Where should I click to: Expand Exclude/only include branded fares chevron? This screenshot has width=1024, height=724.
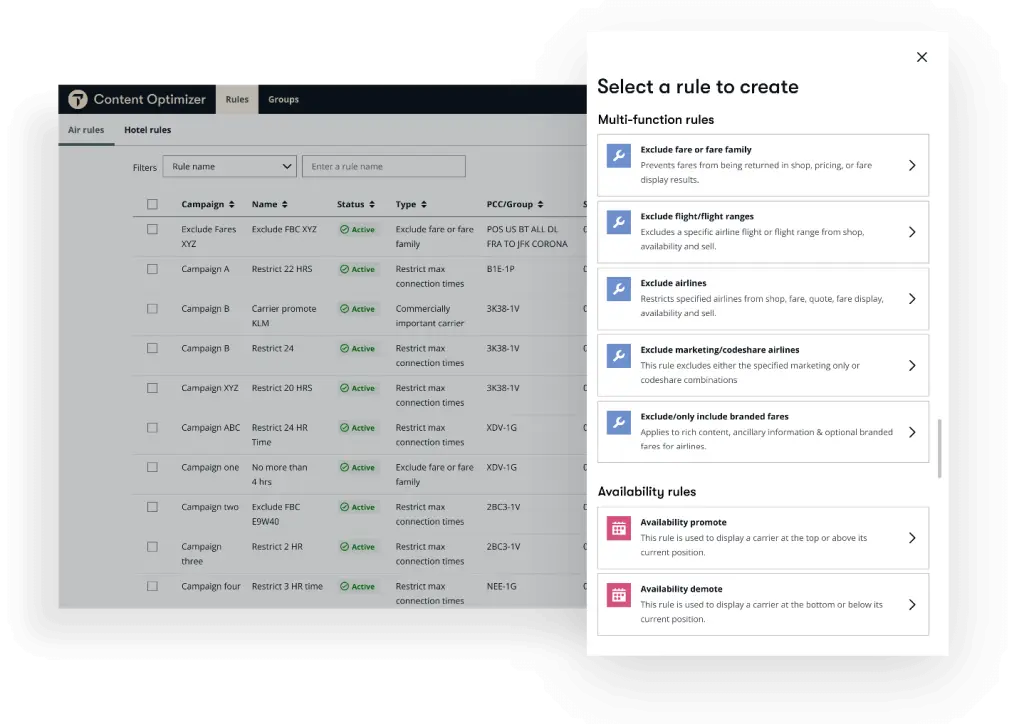(912, 433)
